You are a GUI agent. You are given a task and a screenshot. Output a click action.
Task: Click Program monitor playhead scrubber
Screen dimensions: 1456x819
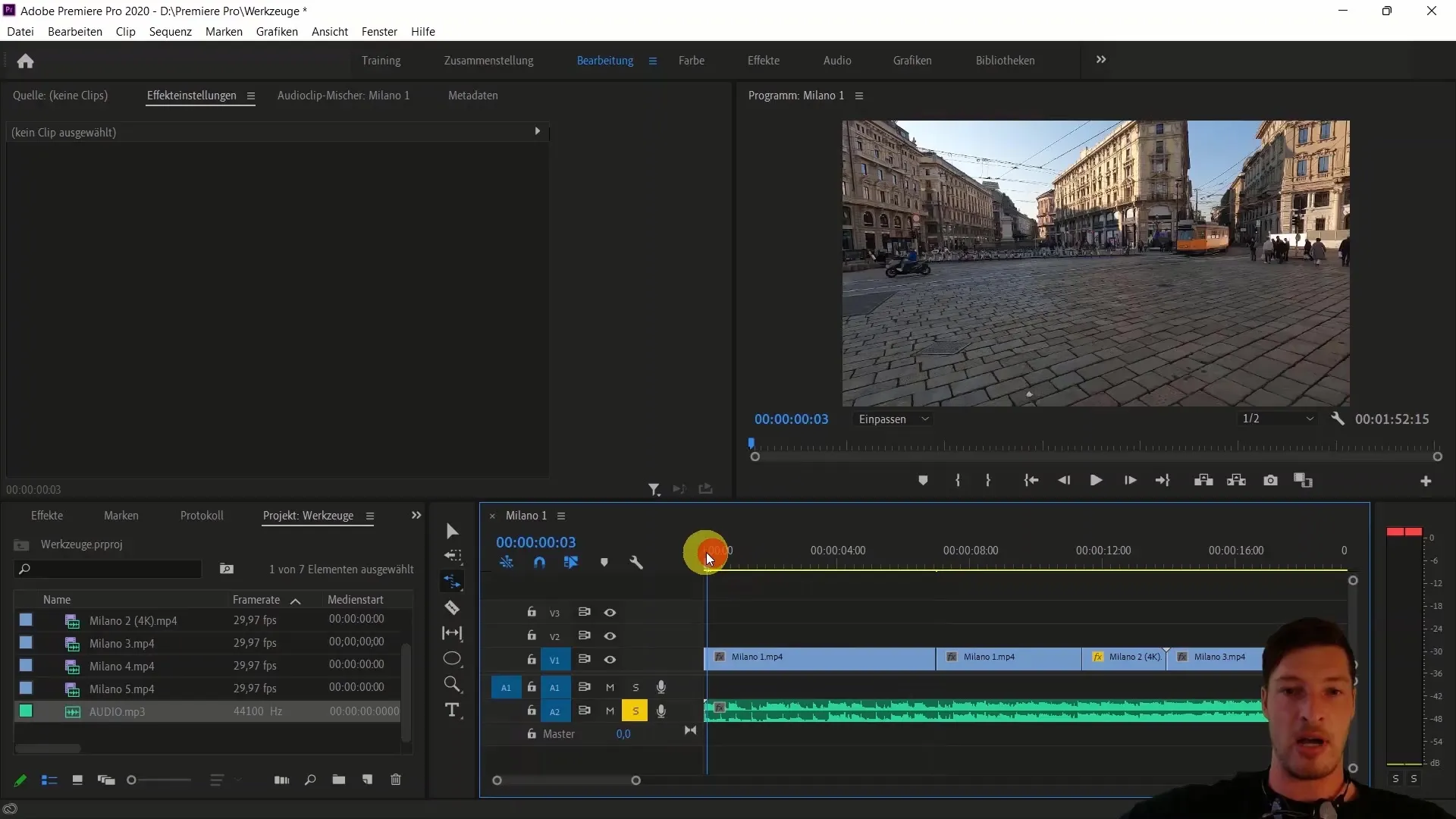click(752, 443)
